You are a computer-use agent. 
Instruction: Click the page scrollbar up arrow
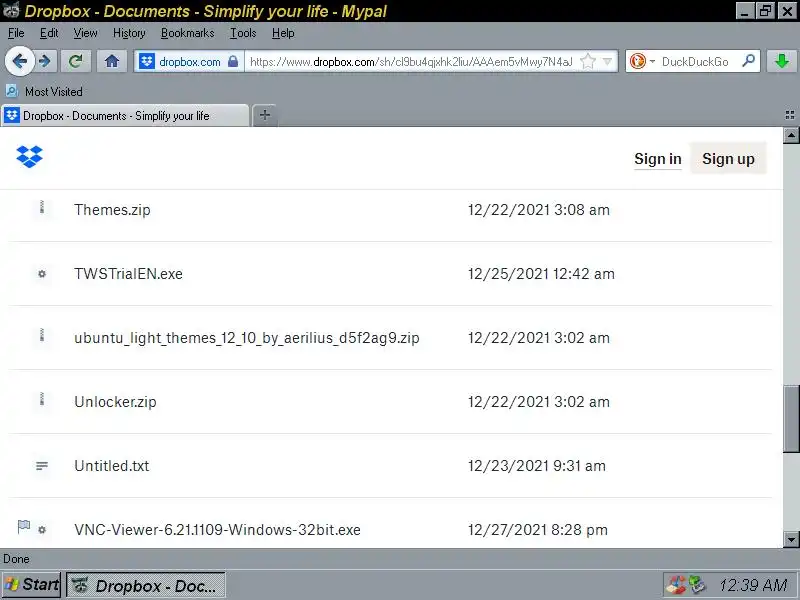[x=791, y=135]
